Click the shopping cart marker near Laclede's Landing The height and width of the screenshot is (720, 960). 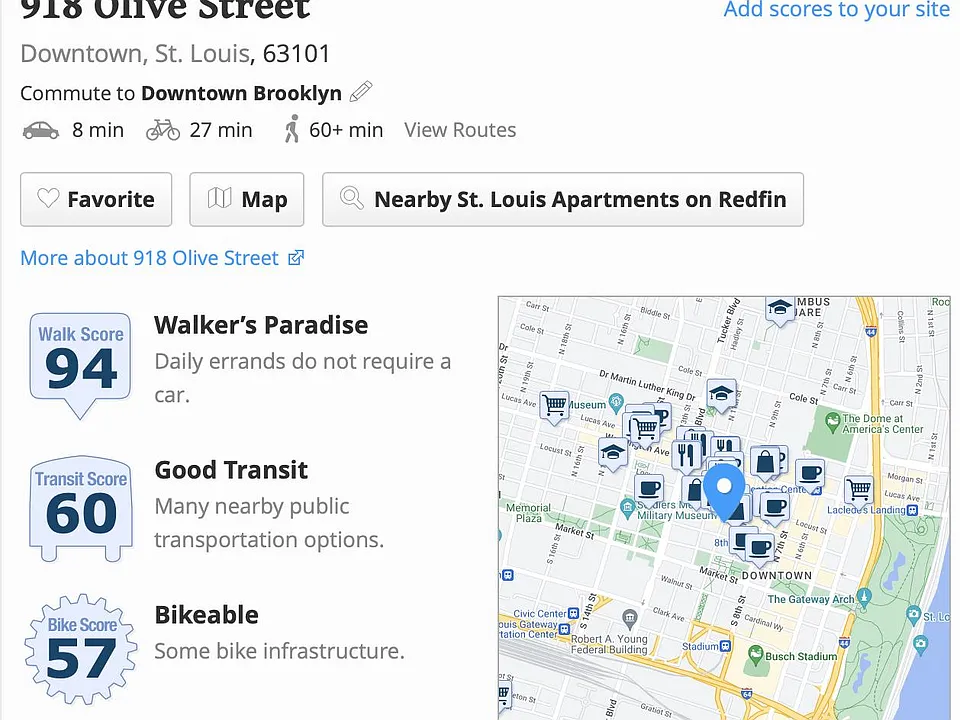pyautogui.click(x=858, y=491)
